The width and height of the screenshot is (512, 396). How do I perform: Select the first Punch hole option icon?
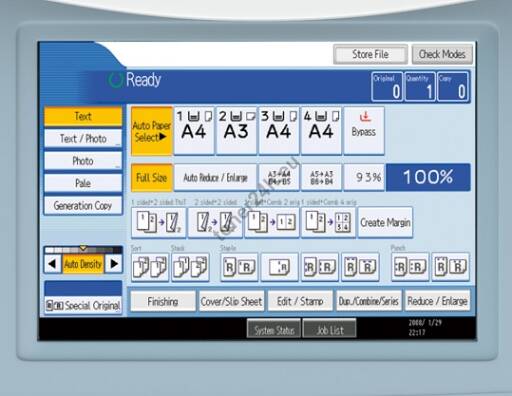(410, 267)
